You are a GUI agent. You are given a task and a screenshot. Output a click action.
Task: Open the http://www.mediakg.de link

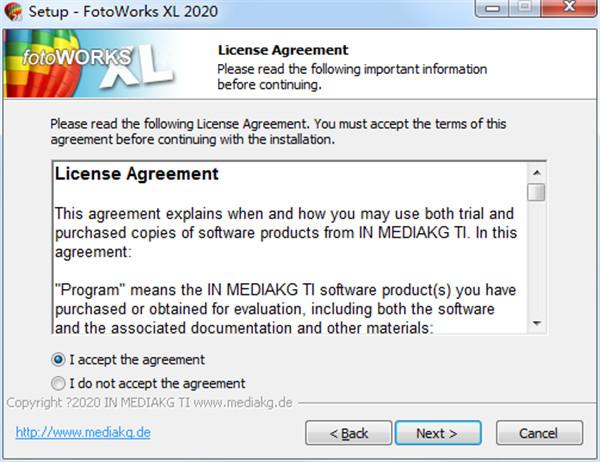(x=83, y=432)
